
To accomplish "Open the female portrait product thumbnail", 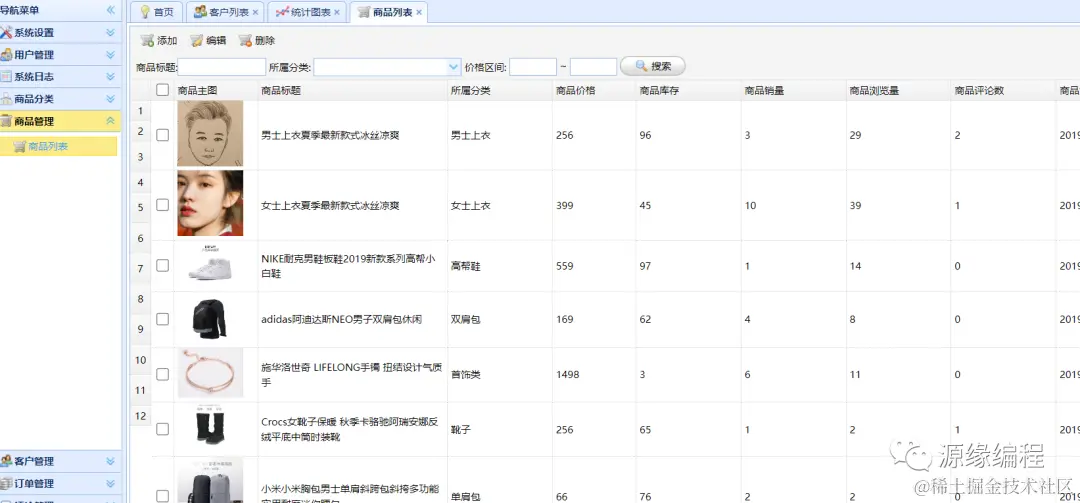I will pos(210,203).
